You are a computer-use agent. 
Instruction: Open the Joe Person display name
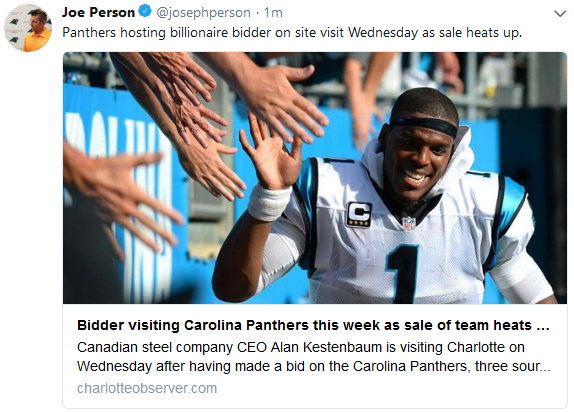pyautogui.click(x=98, y=12)
